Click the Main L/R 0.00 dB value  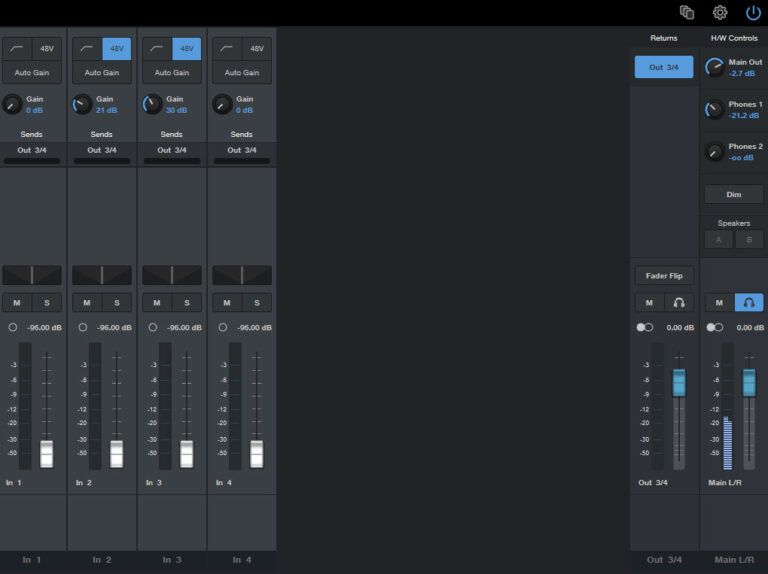[750, 327]
